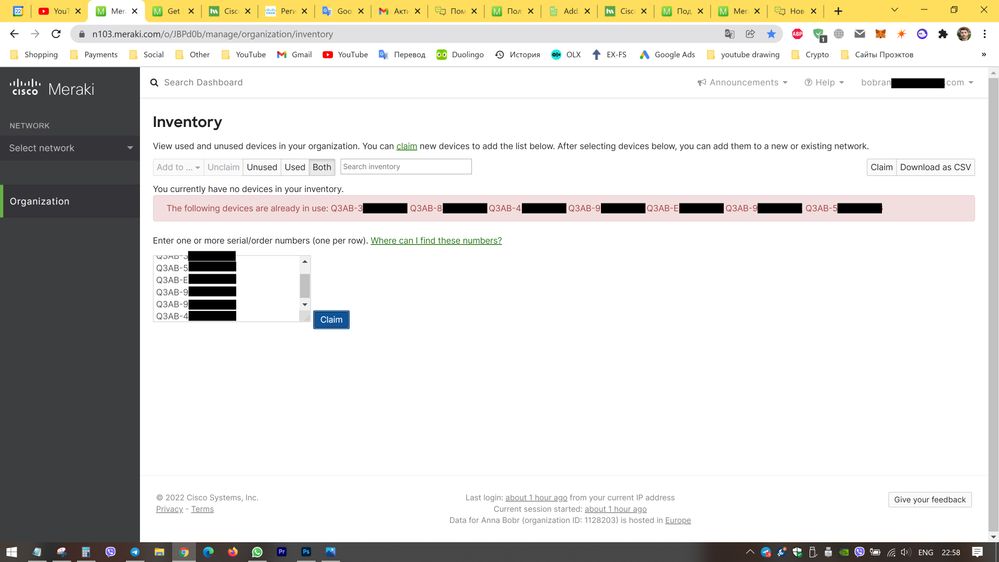This screenshot has width=999, height=562.
Task: Open Viber from the taskbar
Action: [x=110, y=552]
